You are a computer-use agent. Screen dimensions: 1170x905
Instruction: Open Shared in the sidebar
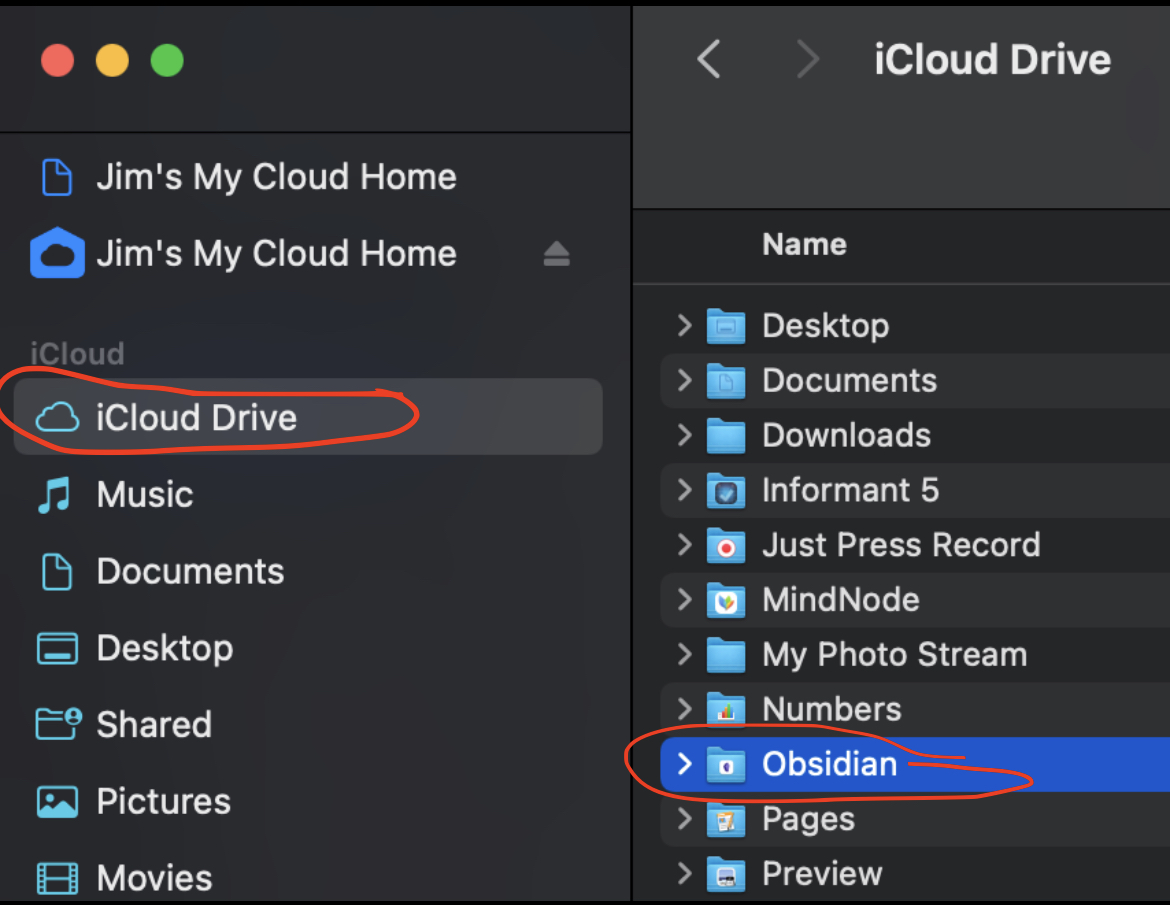click(x=154, y=724)
